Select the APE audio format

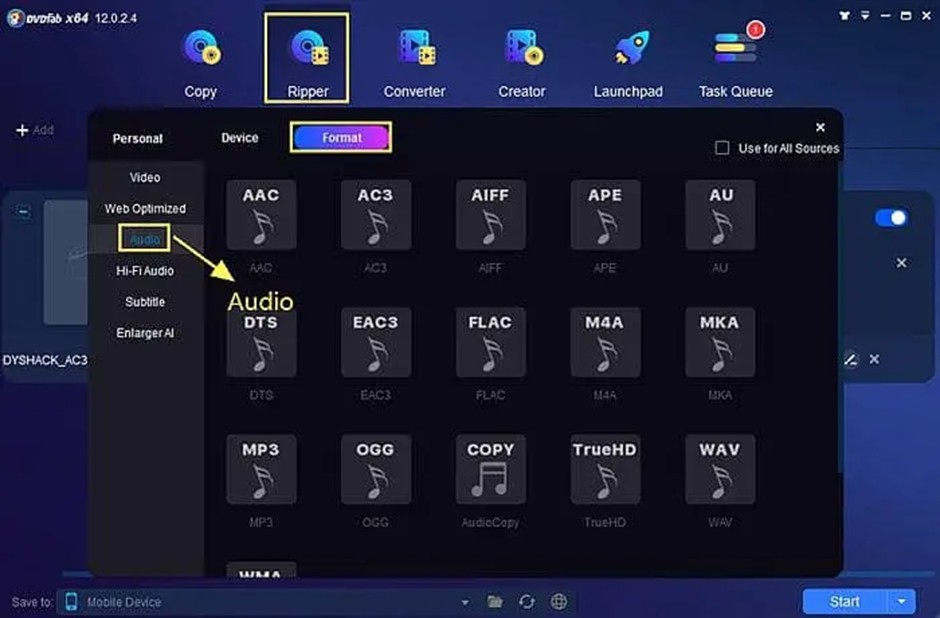(x=605, y=215)
